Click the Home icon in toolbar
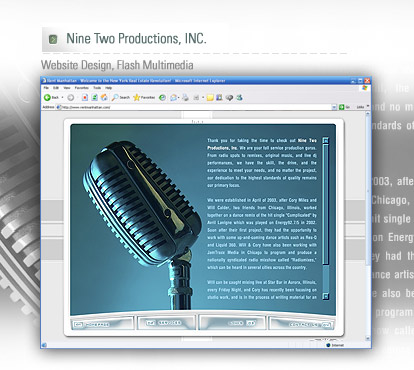Image resolution: width=414 pixels, height=370 pixels. (x=104, y=97)
